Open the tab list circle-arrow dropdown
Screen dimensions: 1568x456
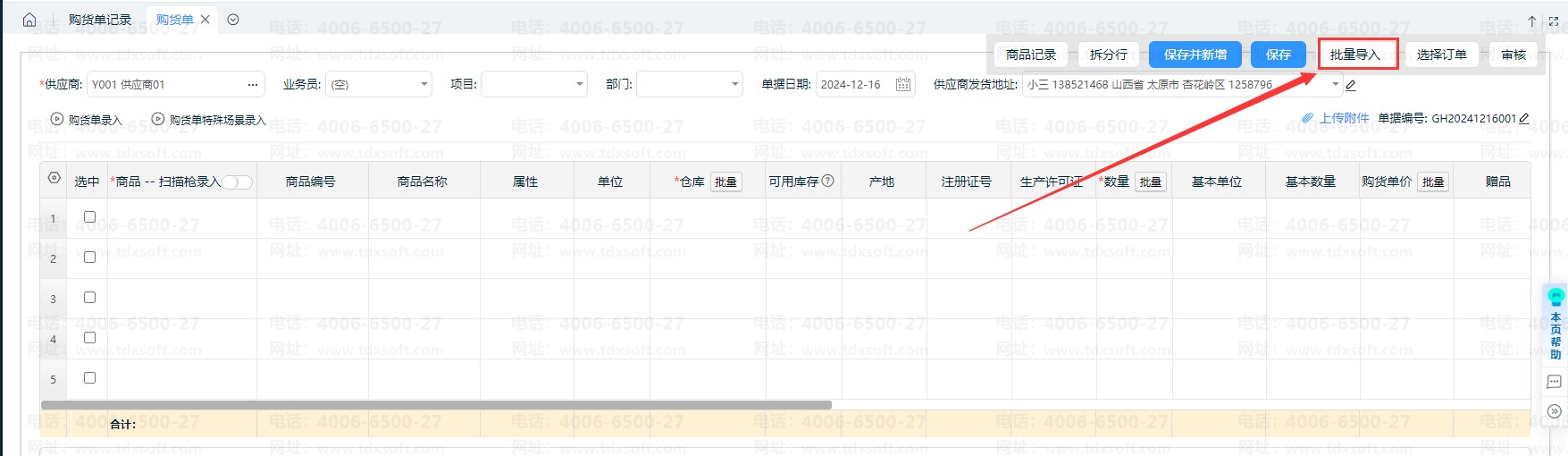point(233,20)
